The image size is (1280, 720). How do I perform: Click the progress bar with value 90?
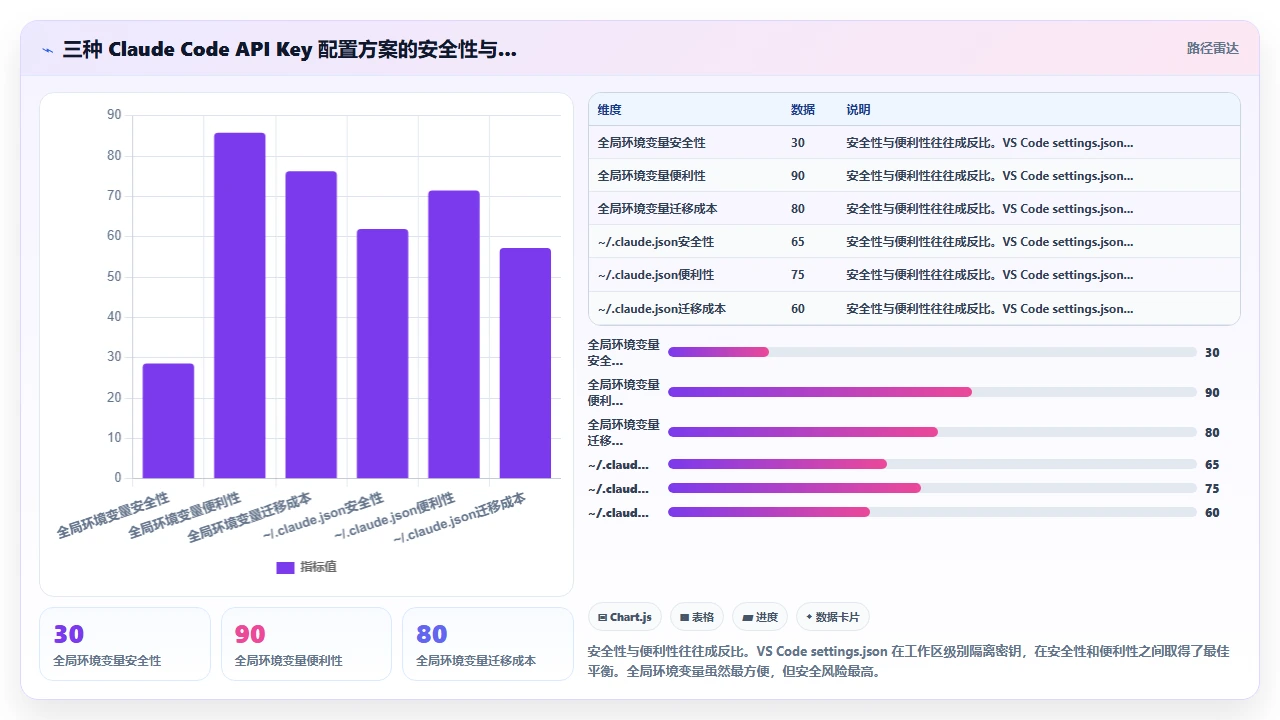click(x=932, y=392)
